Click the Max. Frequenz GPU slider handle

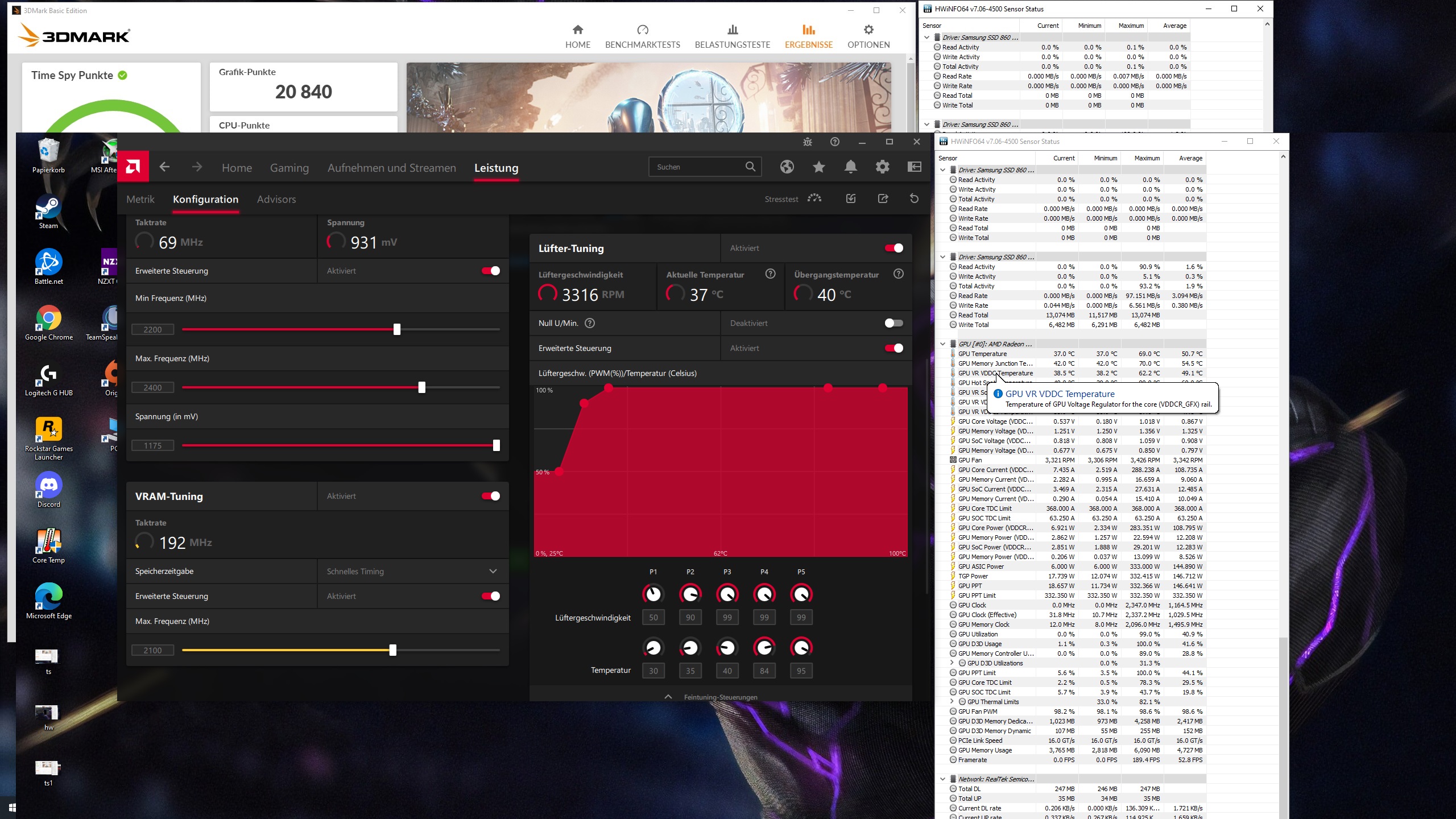421,387
